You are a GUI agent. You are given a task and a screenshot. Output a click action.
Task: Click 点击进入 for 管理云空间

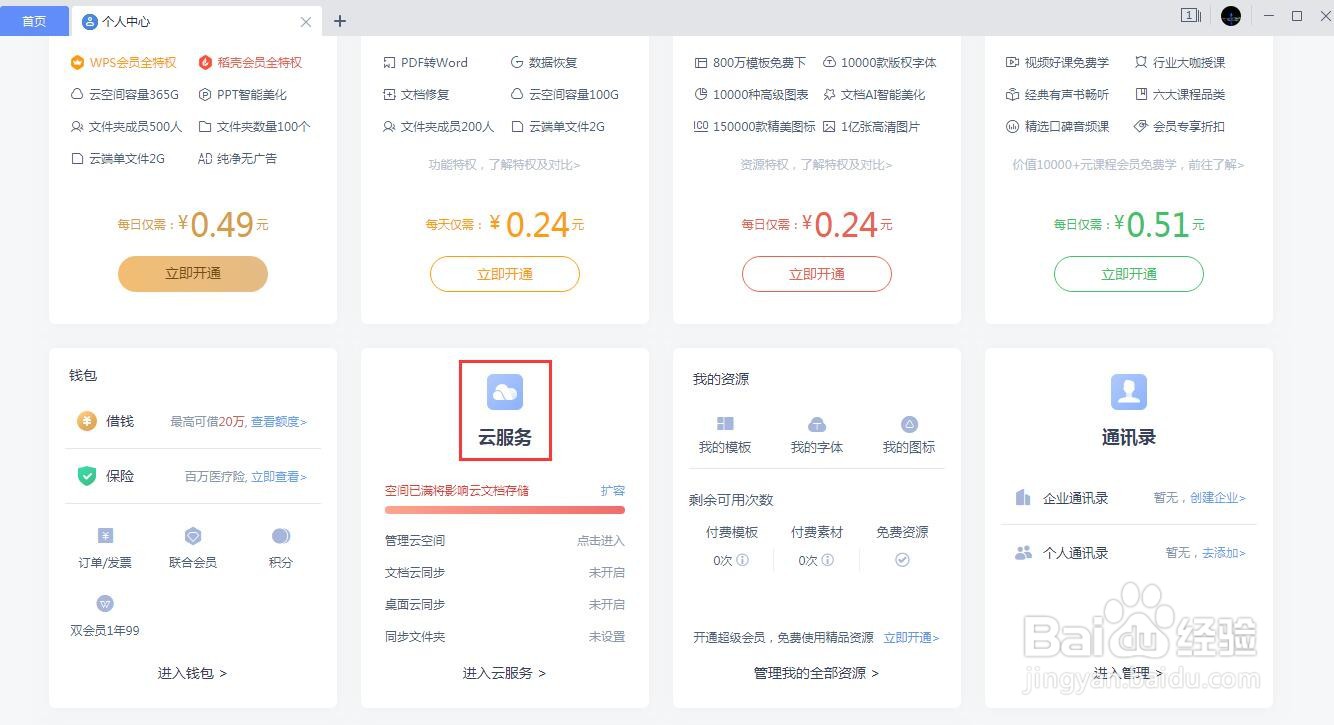pyautogui.click(x=600, y=540)
